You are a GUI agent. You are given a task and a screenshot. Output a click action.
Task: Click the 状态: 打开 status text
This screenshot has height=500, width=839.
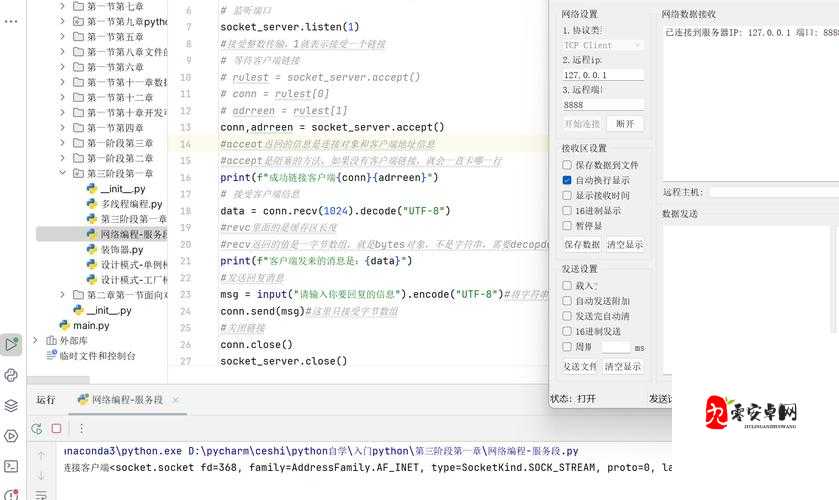pyautogui.click(x=573, y=398)
